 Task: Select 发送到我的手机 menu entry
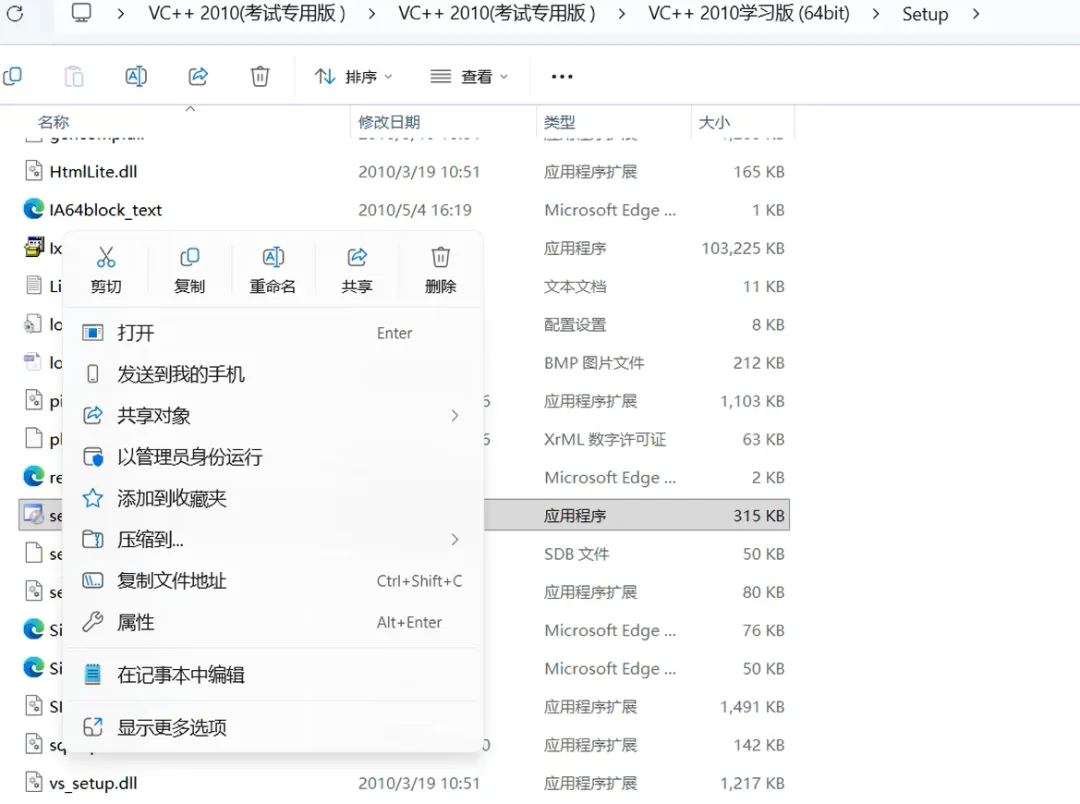pyautogui.click(x=273, y=374)
